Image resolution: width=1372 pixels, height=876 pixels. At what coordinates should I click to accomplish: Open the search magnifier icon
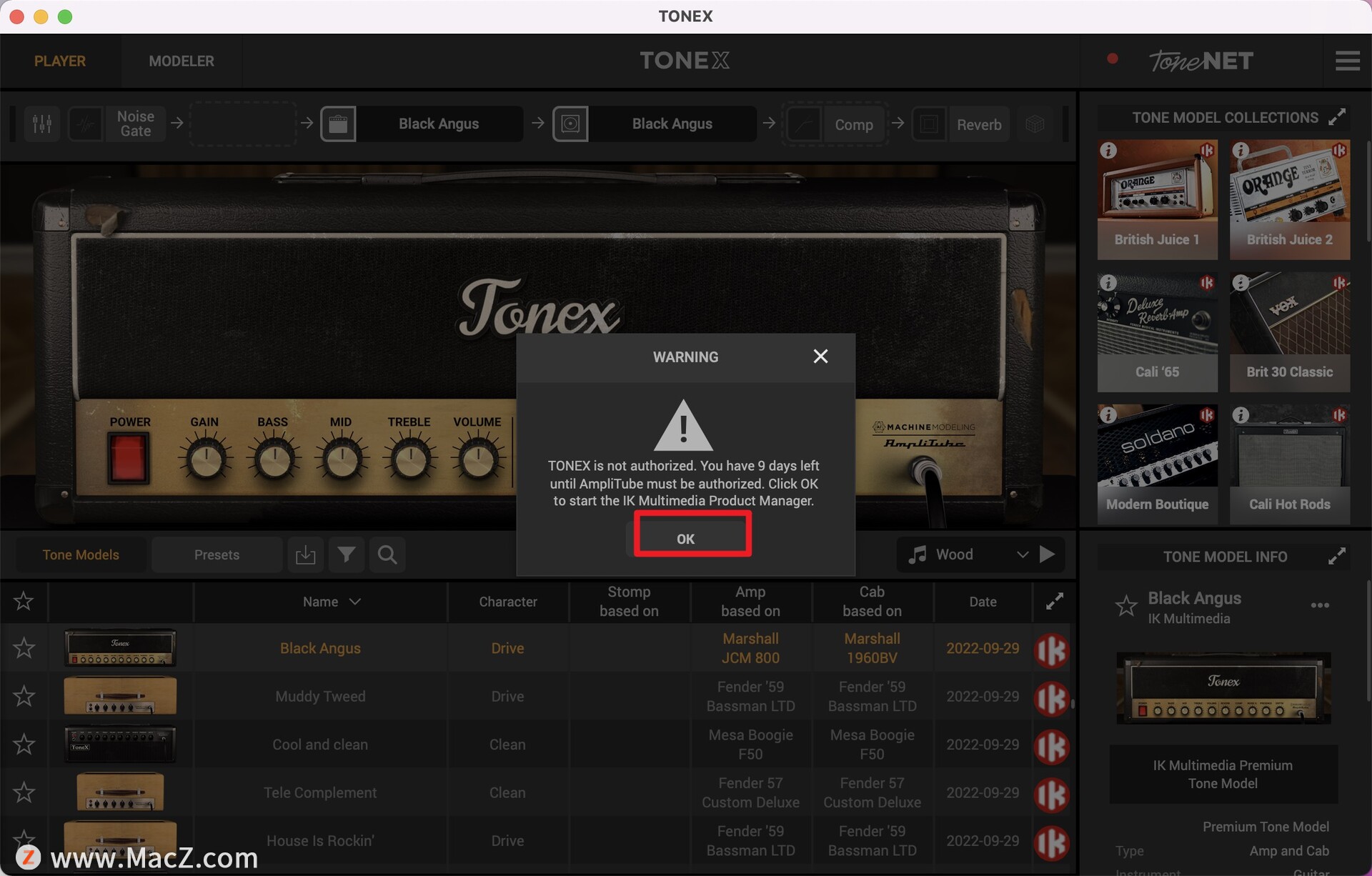tap(387, 554)
